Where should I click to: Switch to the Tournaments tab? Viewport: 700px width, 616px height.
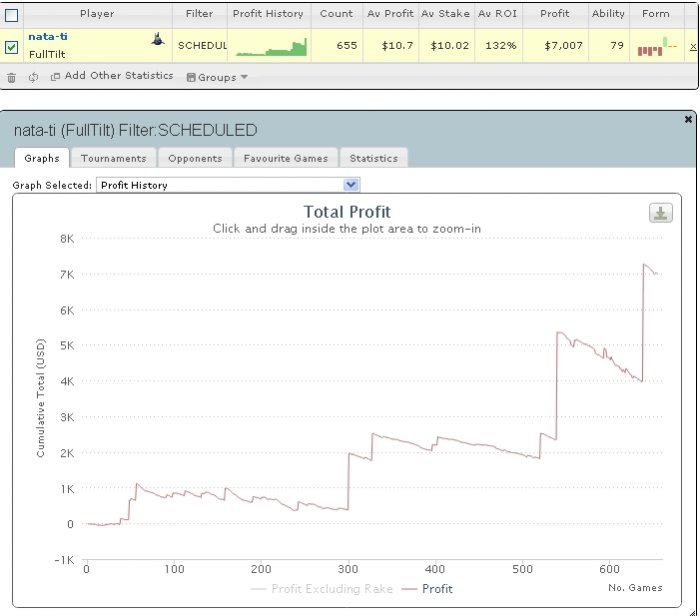(113, 158)
